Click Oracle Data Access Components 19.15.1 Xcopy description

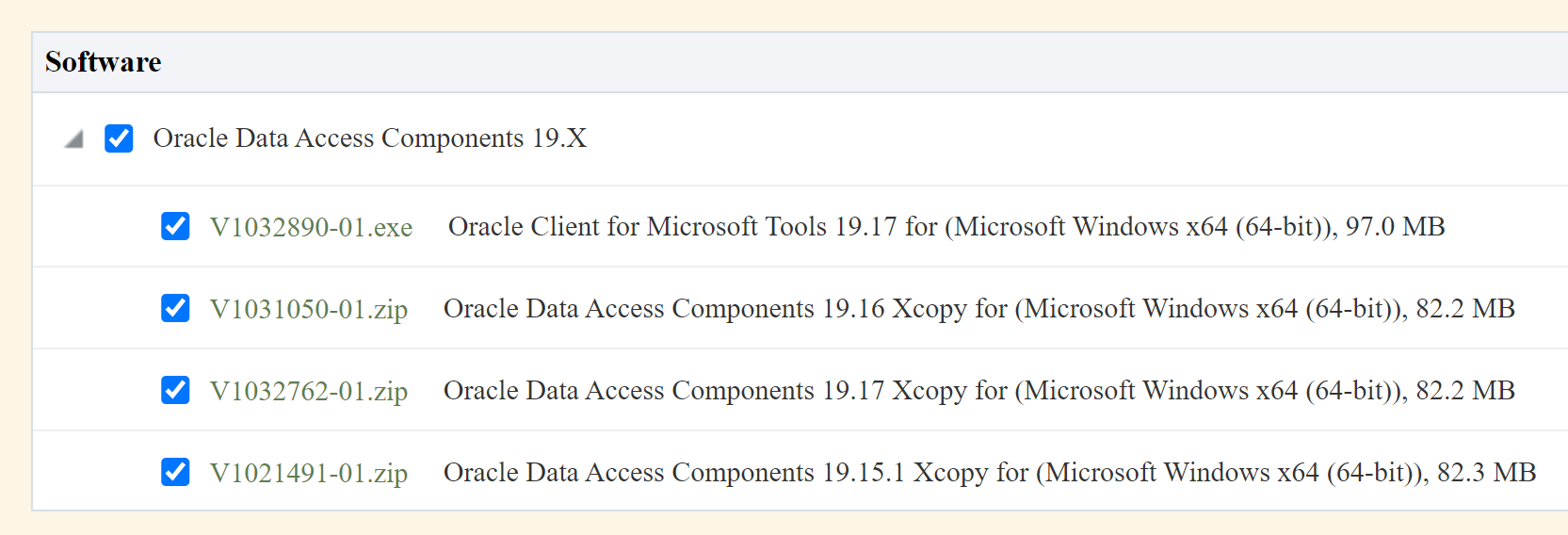[735, 473]
